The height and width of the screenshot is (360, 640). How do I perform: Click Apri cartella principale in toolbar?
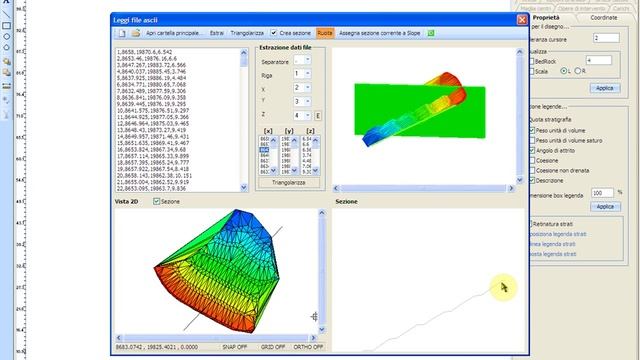pyautogui.click(x=173, y=33)
